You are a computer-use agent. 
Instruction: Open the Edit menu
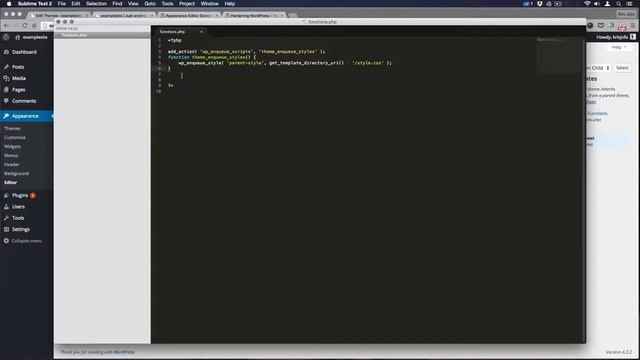coord(76,4)
